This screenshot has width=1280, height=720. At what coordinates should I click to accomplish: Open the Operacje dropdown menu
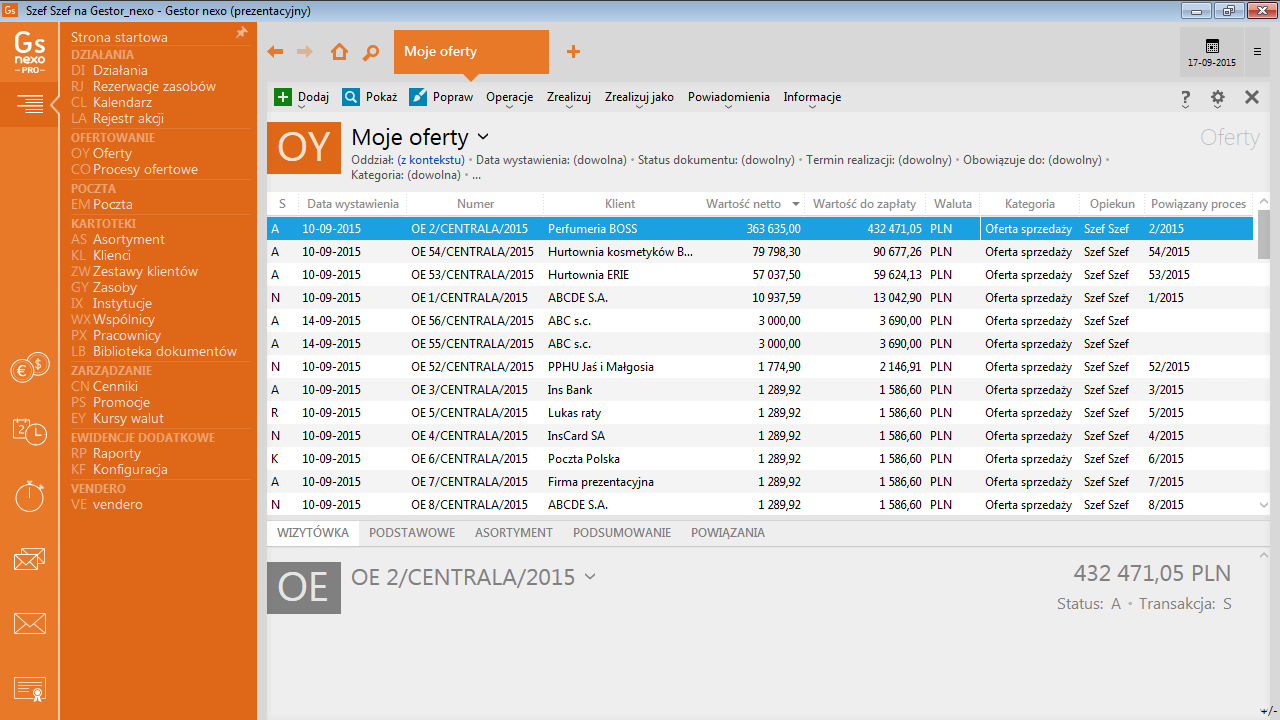pos(509,98)
